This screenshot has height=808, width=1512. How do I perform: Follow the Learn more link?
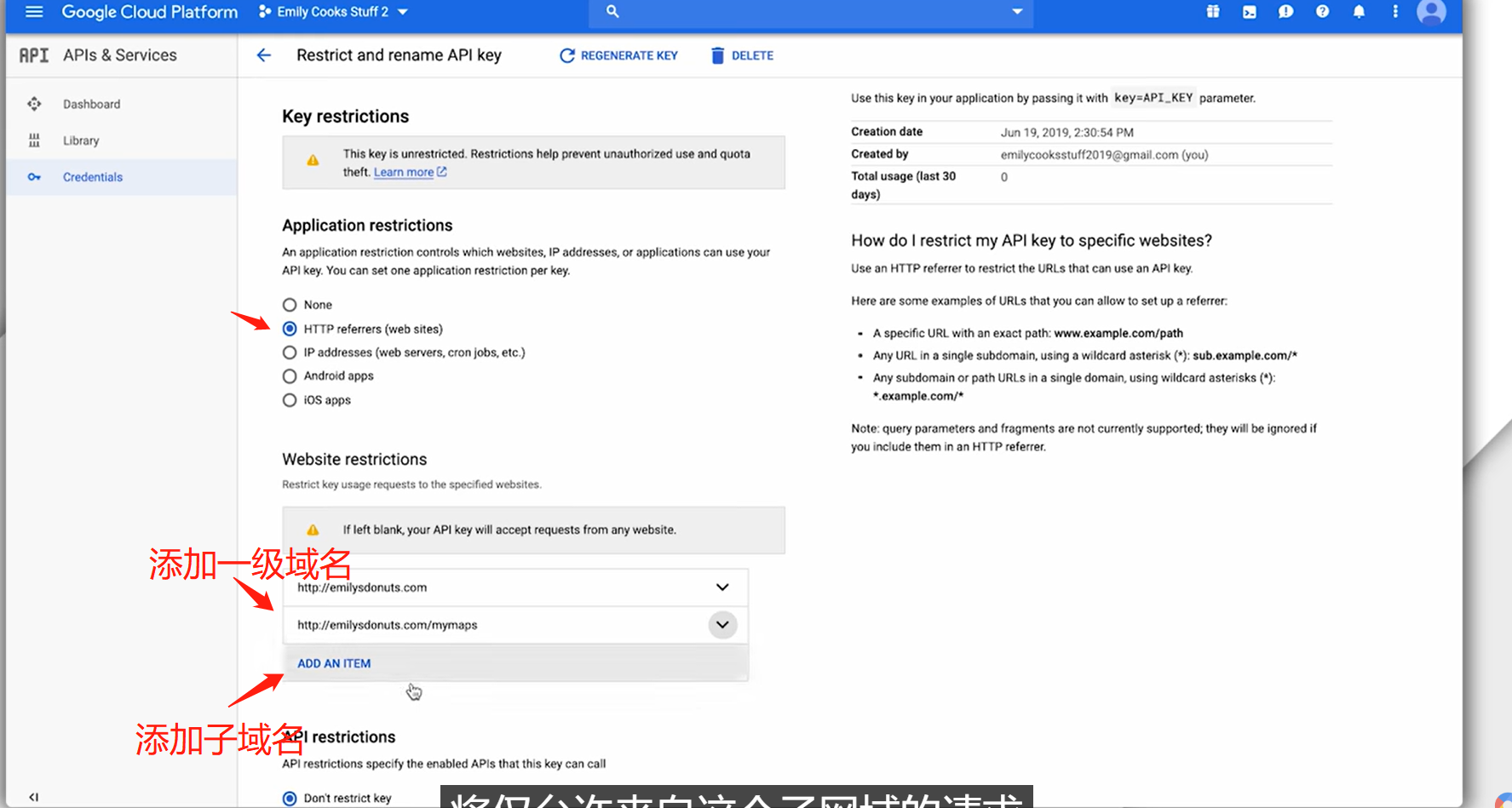tap(410, 172)
